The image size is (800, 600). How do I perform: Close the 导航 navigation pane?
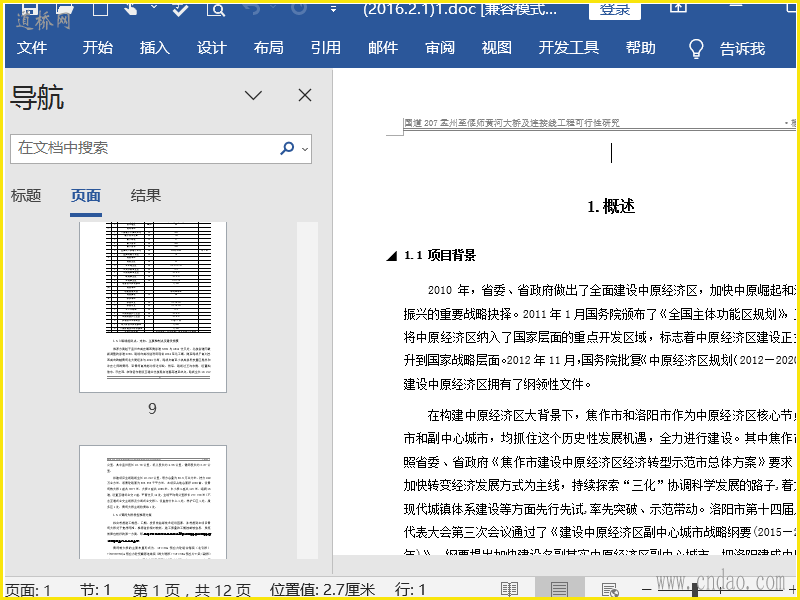click(305, 95)
